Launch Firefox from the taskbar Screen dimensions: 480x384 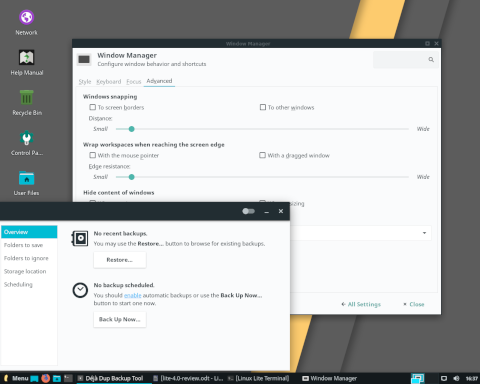[x=46, y=378]
